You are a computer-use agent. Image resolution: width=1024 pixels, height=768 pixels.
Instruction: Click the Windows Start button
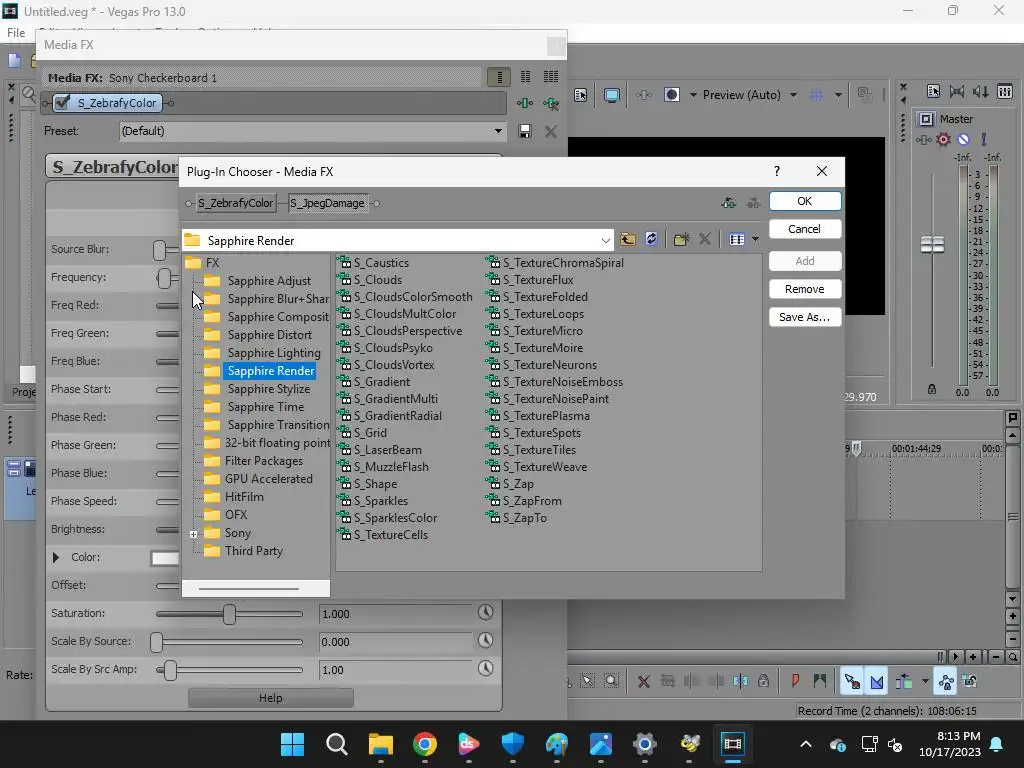tap(292, 744)
